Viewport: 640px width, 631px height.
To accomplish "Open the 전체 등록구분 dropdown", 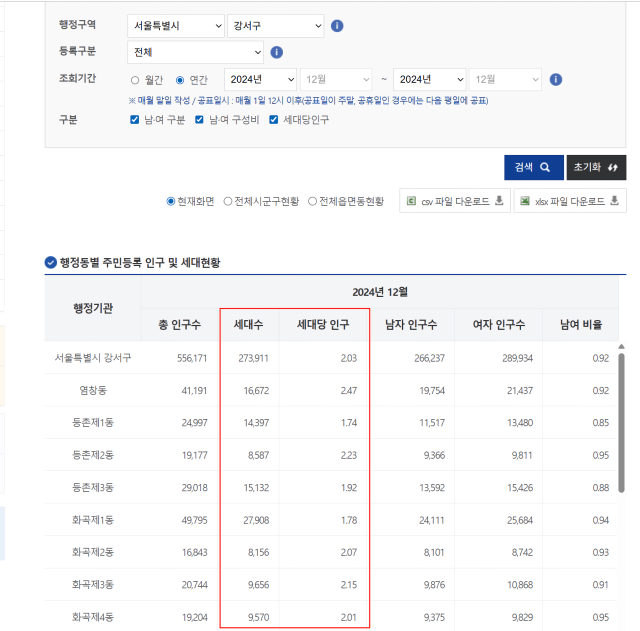I will tap(196, 52).
